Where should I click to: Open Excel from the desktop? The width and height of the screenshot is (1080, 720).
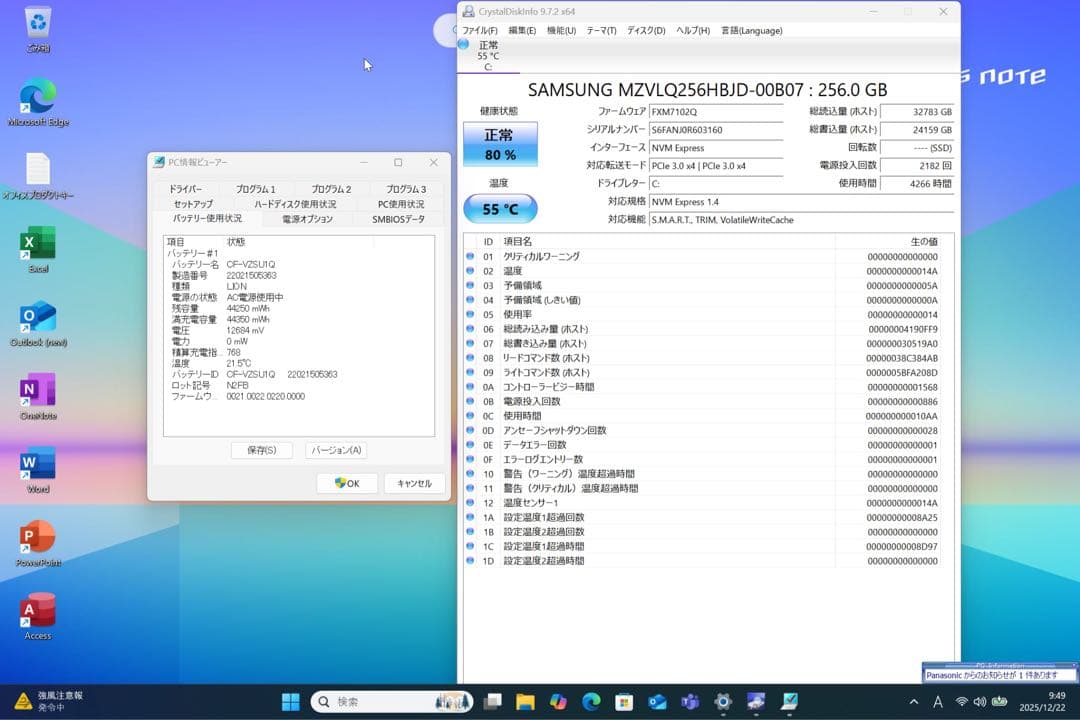point(37,243)
